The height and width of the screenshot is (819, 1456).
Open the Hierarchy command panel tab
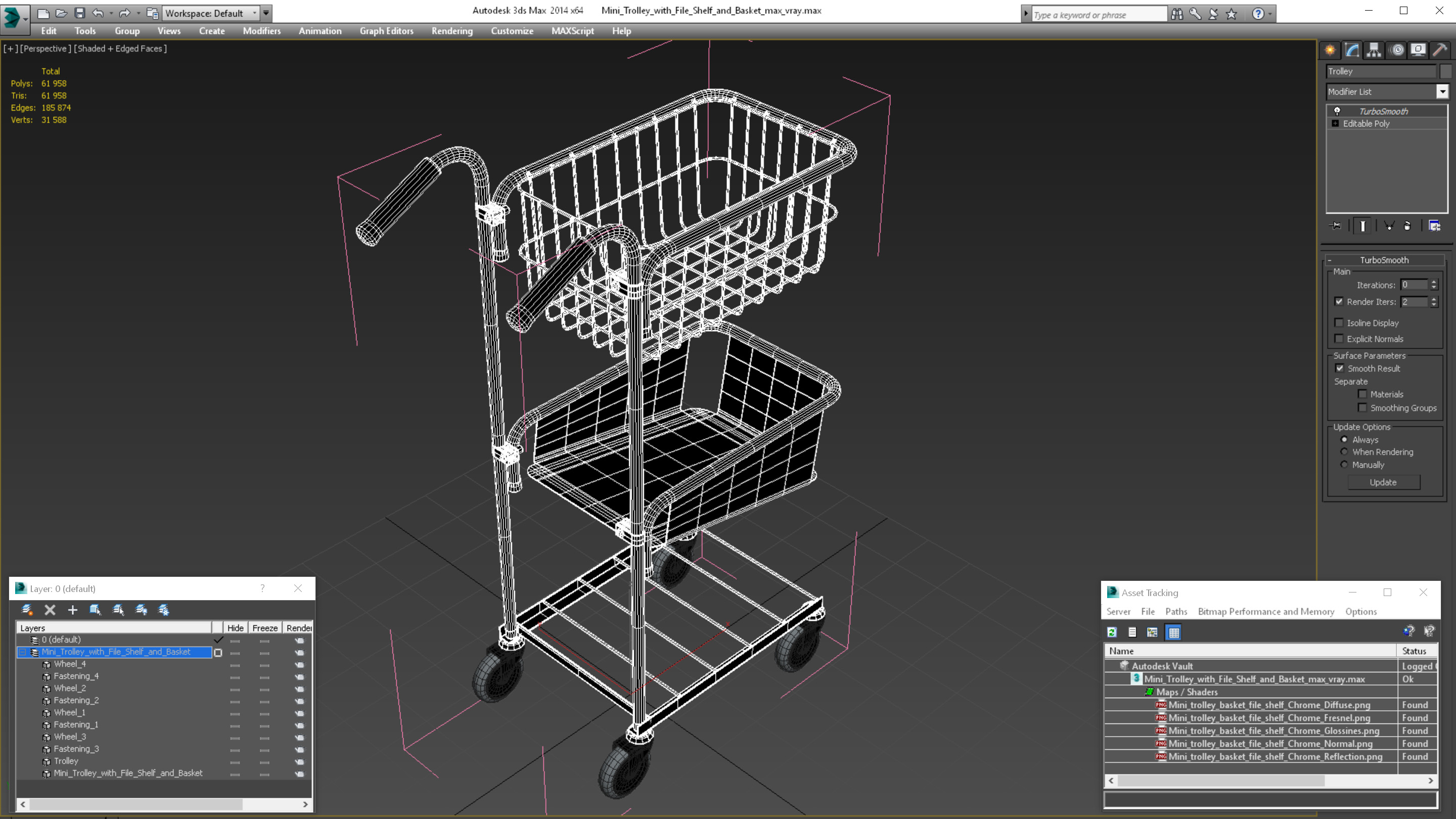pyautogui.click(x=1374, y=50)
